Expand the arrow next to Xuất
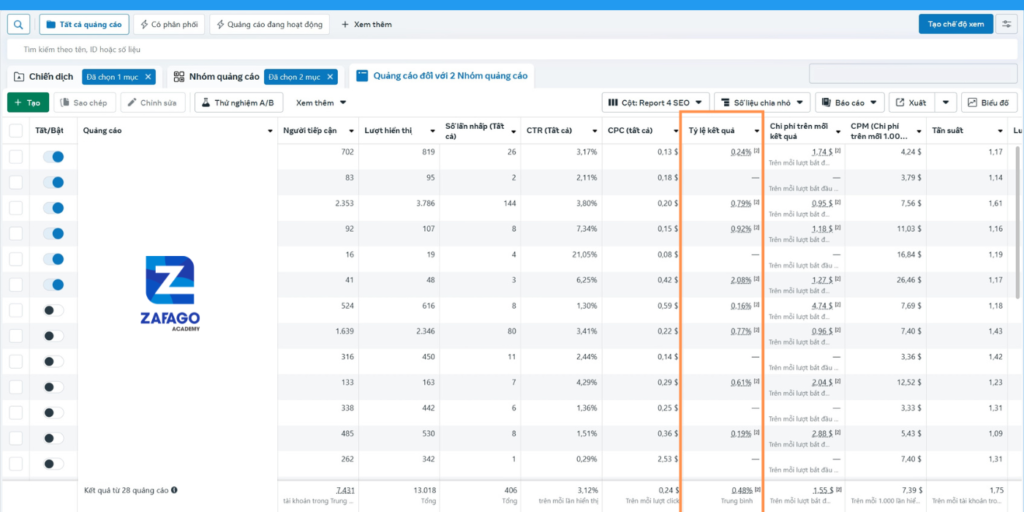This screenshot has height=512, width=1024. 946,103
